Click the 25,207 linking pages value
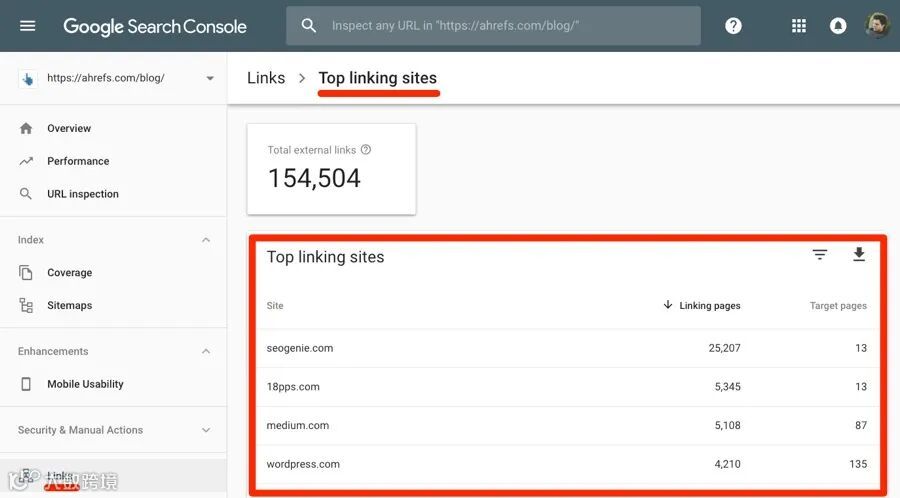Viewport: 900px width, 498px height. (x=724, y=348)
